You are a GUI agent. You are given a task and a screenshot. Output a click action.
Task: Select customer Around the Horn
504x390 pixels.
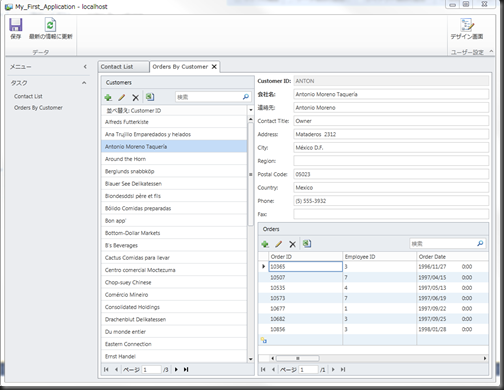click(x=174, y=159)
